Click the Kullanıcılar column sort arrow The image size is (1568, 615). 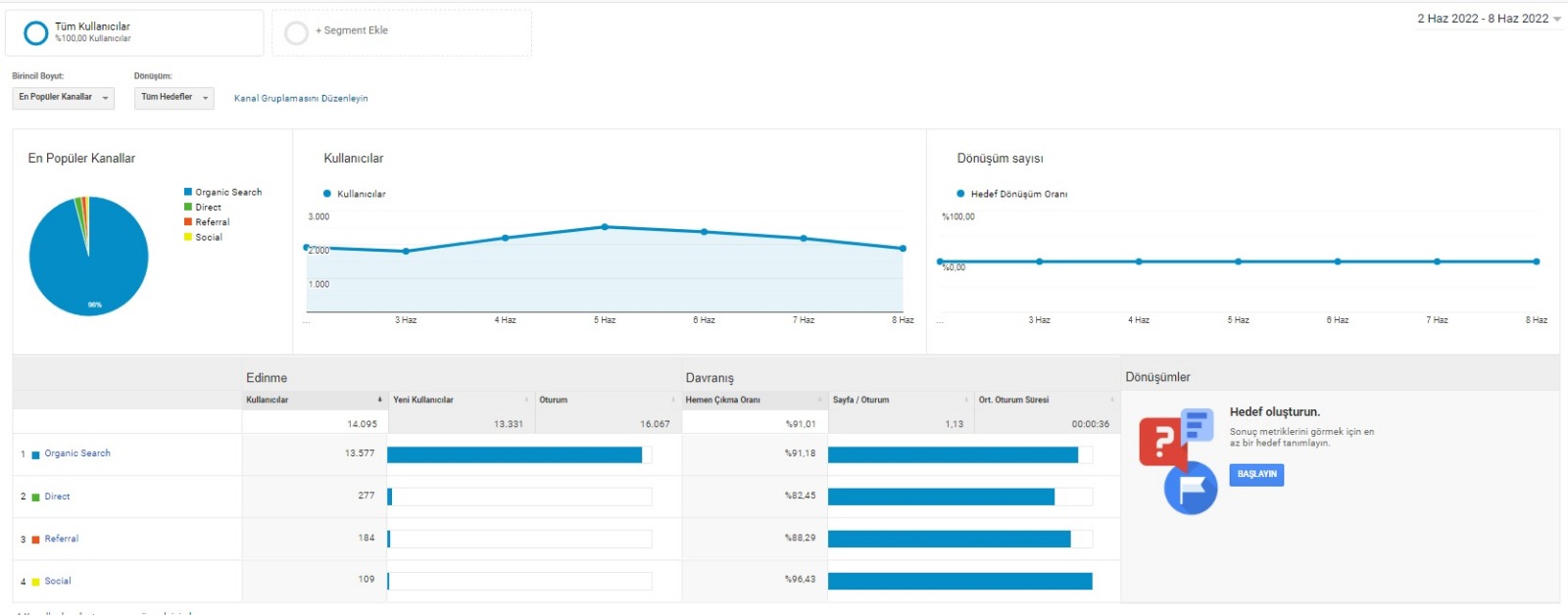click(x=380, y=400)
